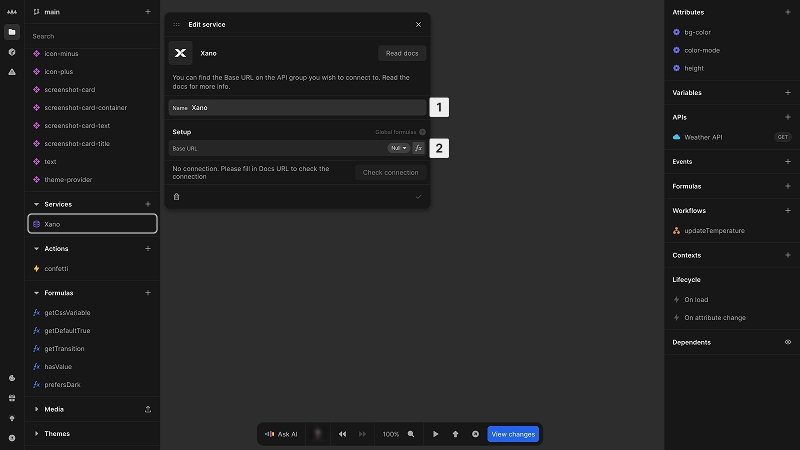The height and width of the screenshot is (450, 800).
Task: Toggle the Dependents visibility eye icon
Action: 788,342
